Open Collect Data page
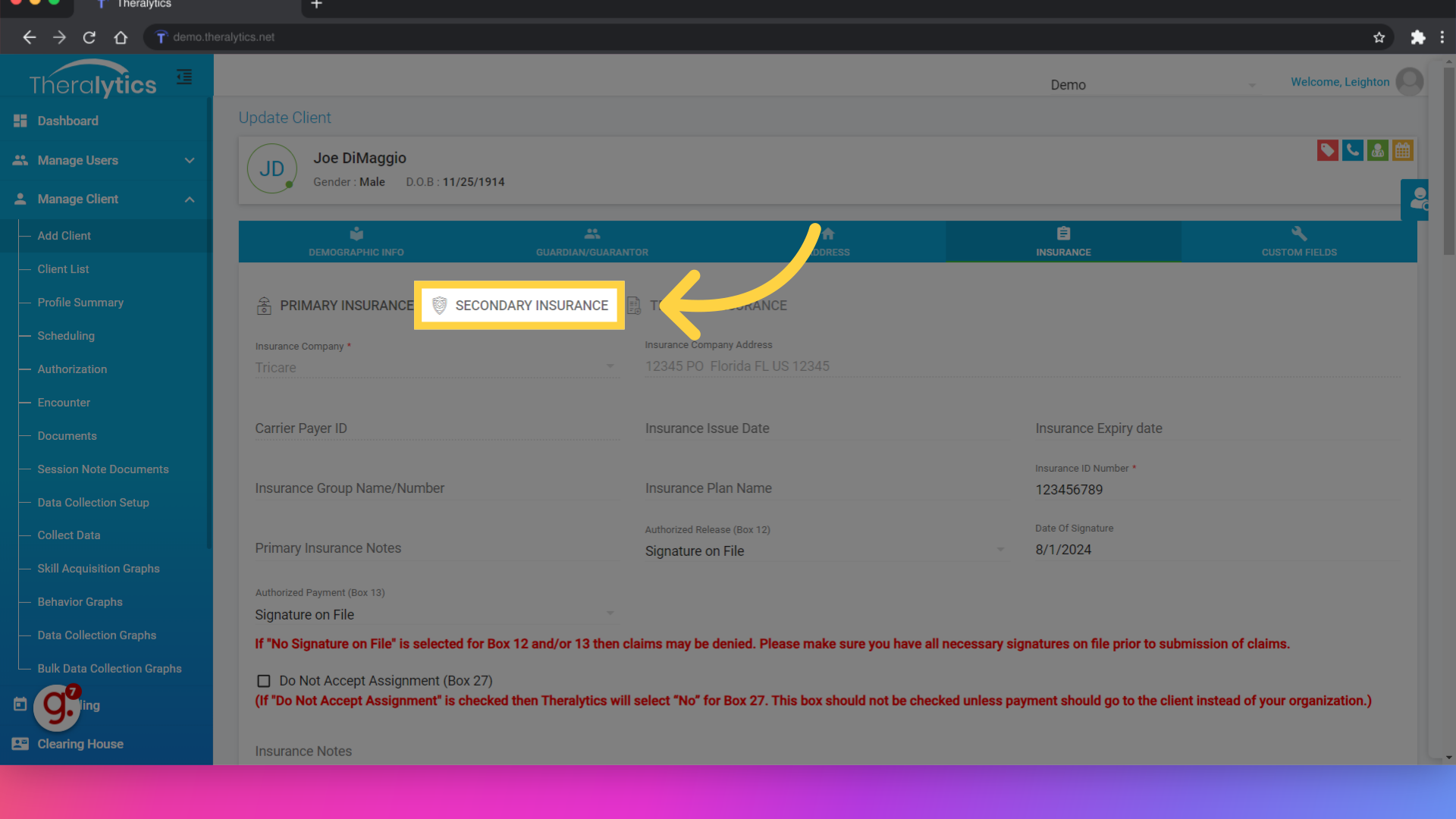This screenshot has height=819, width=1456. (x=69, y=535)
